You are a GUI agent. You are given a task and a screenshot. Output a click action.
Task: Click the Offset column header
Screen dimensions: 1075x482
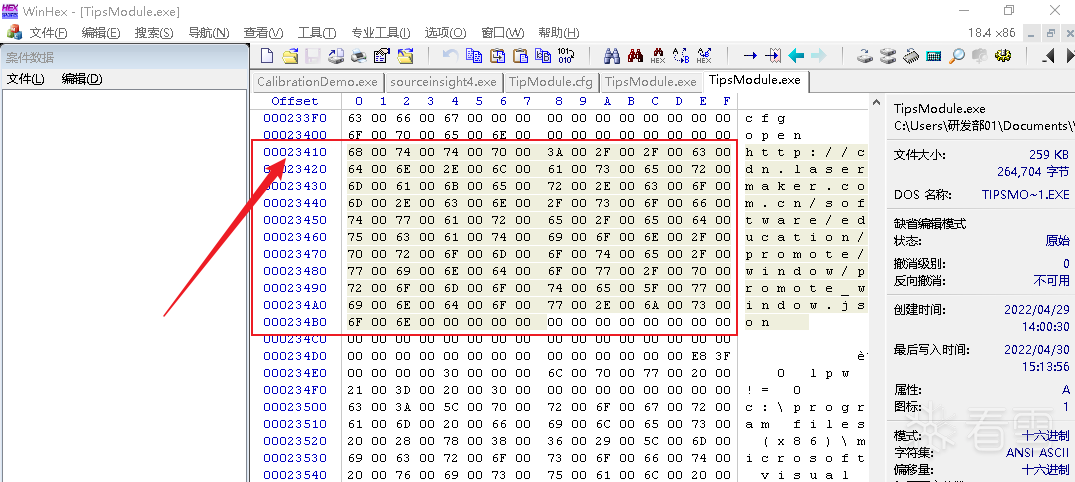coord(295,101)
